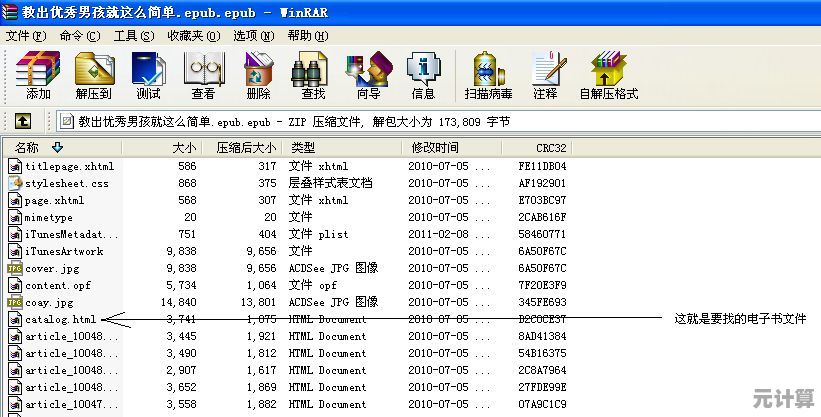Open the 查看 (View) toolbar icon

point(203,76)
